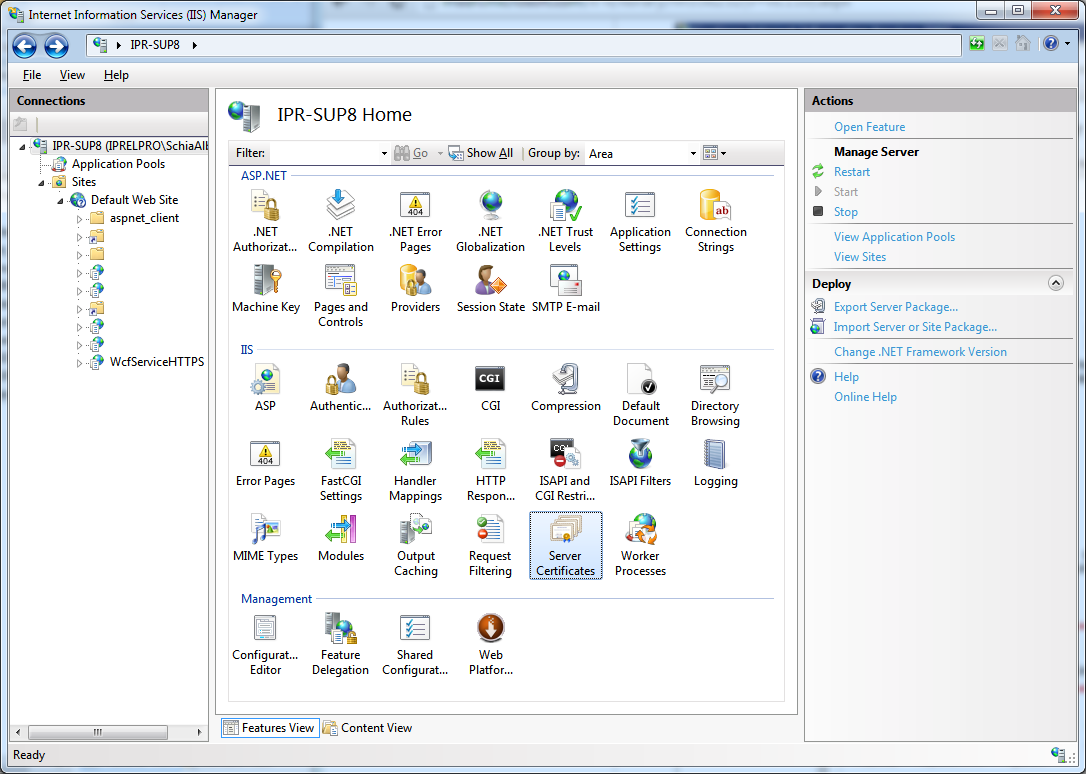Click Export Server Package link

896,307
